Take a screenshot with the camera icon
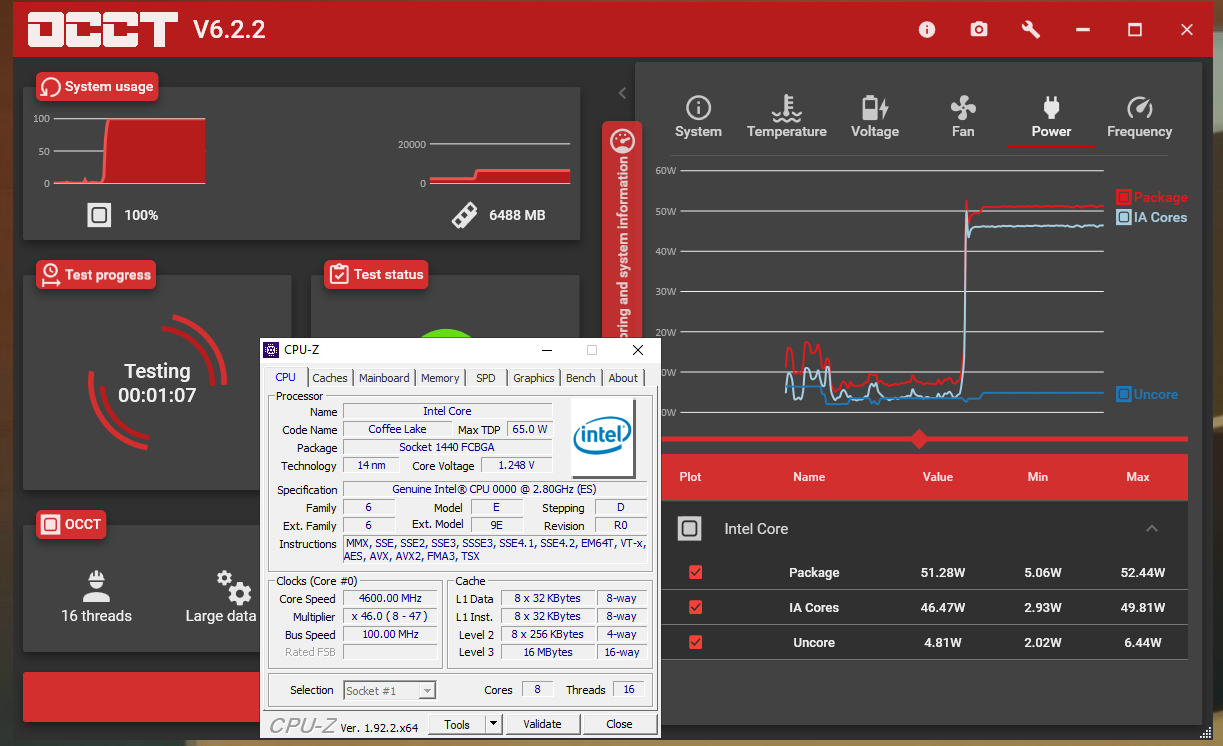1223x746 pixels. [979, 30]
